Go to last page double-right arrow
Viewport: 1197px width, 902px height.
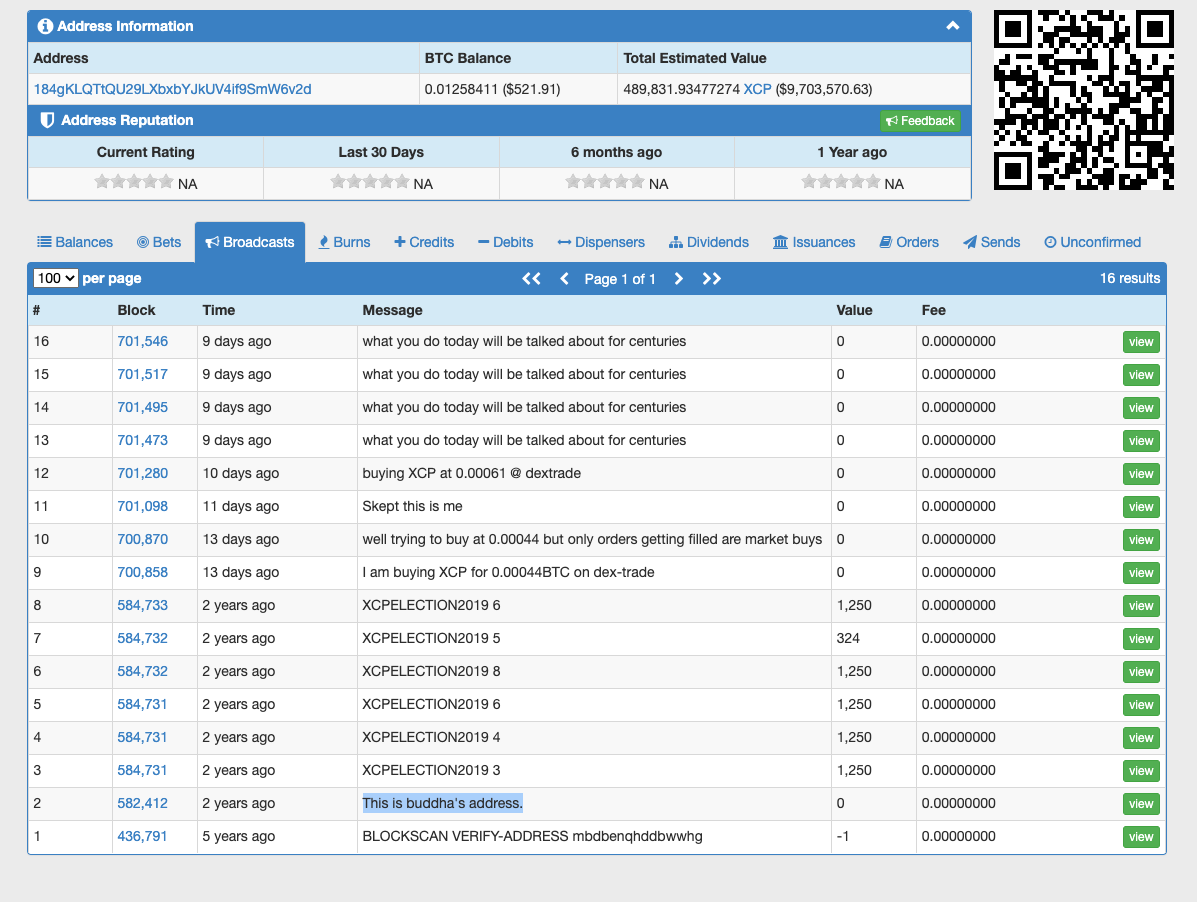tap(711, 279)
